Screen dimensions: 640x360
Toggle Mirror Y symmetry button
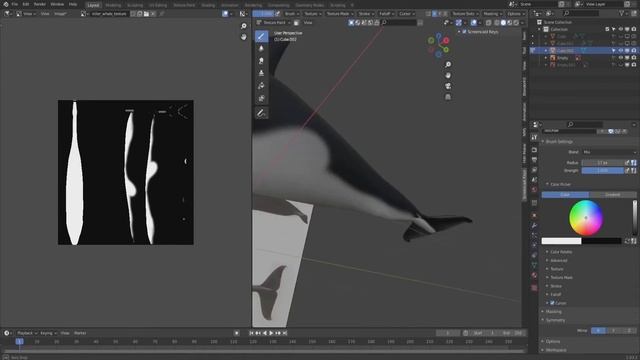(613, 330)
